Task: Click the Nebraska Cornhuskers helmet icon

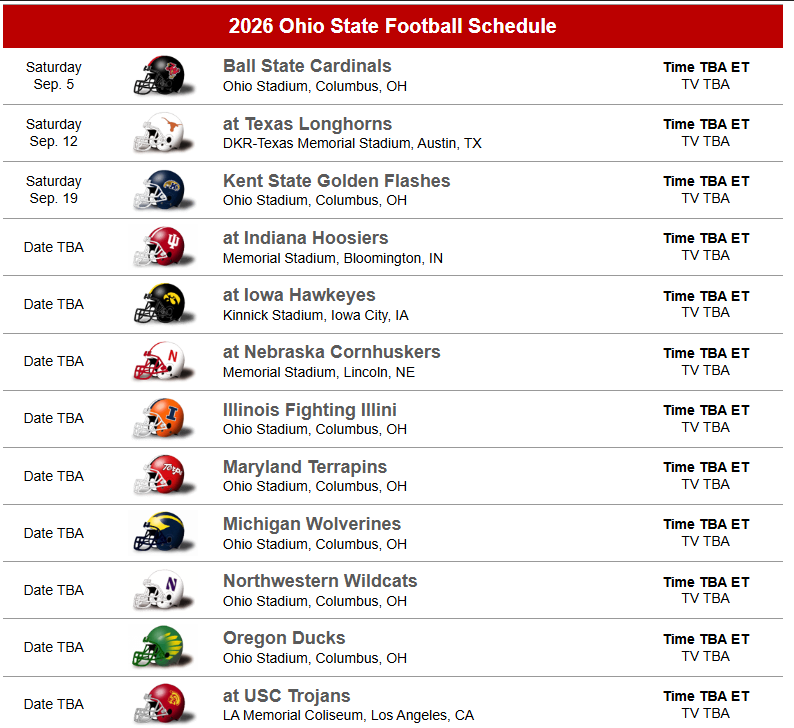Action: (x=158, y=361)
